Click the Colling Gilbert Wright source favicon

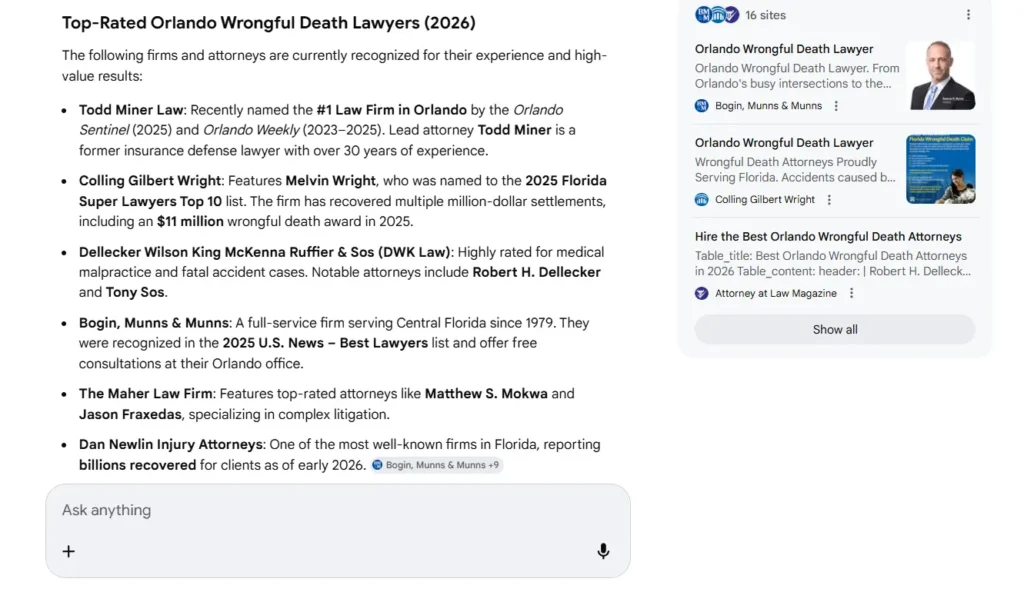(702, 200)
